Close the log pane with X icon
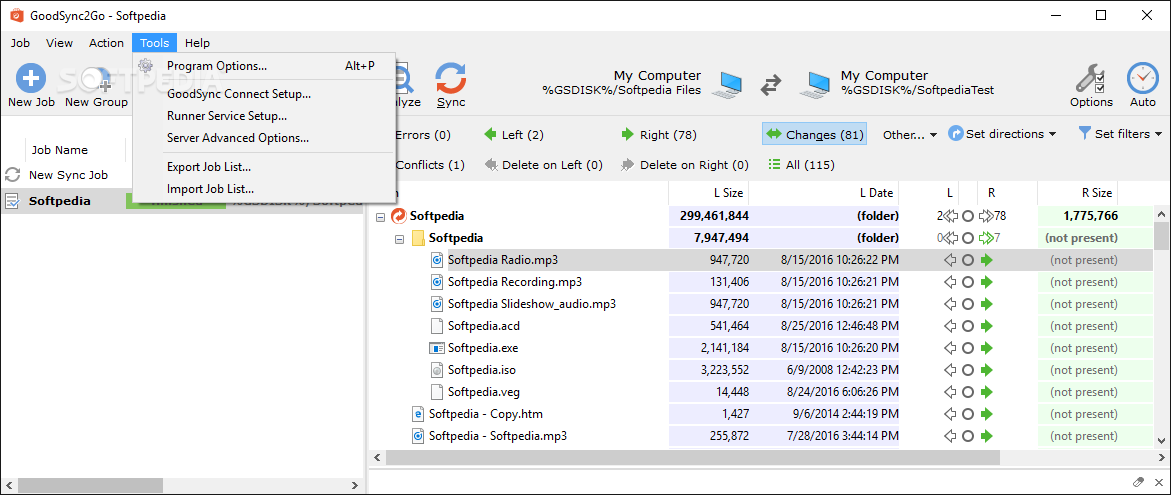The height and width of the screenshot is (495, 1171). coord(1158,482)
